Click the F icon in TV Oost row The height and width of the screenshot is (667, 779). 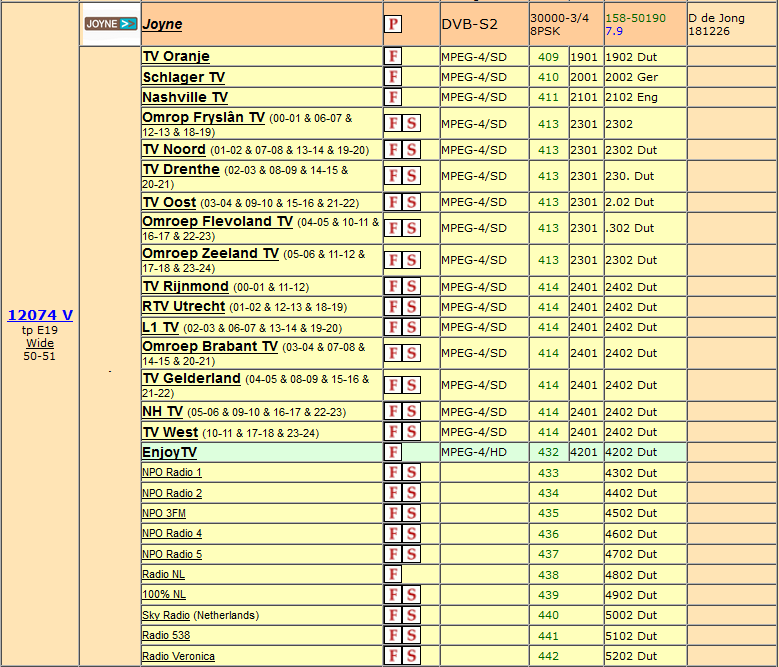click(393, 202)
